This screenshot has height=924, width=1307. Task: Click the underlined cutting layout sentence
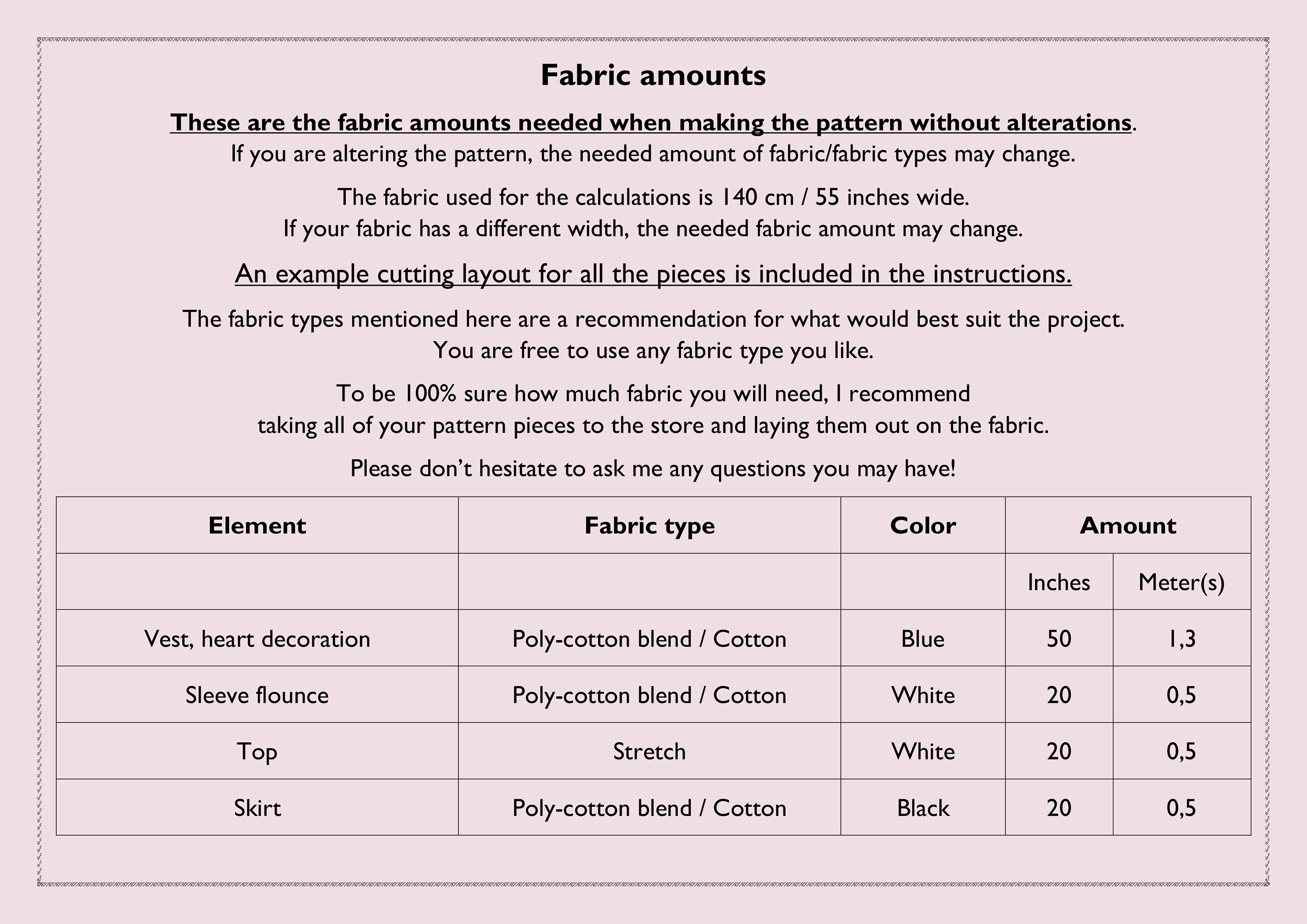click(x=653, y=274)
